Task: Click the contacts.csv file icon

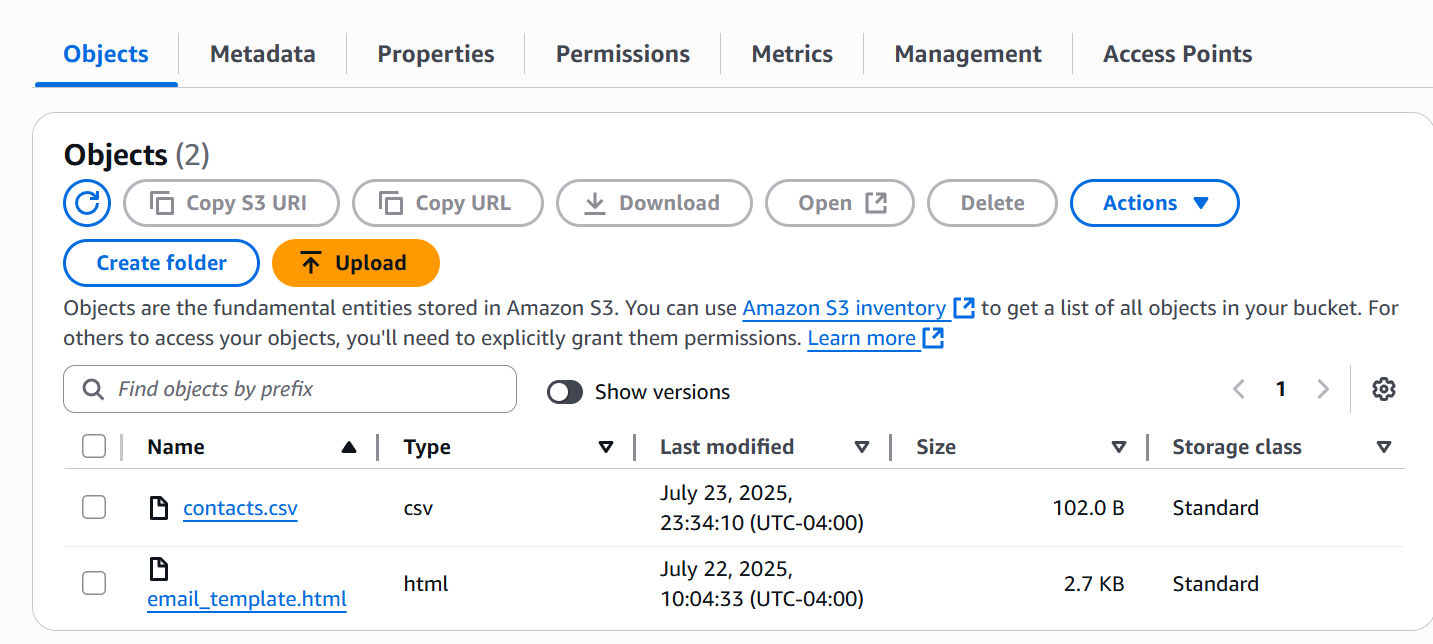Action: tap(158, 508)
